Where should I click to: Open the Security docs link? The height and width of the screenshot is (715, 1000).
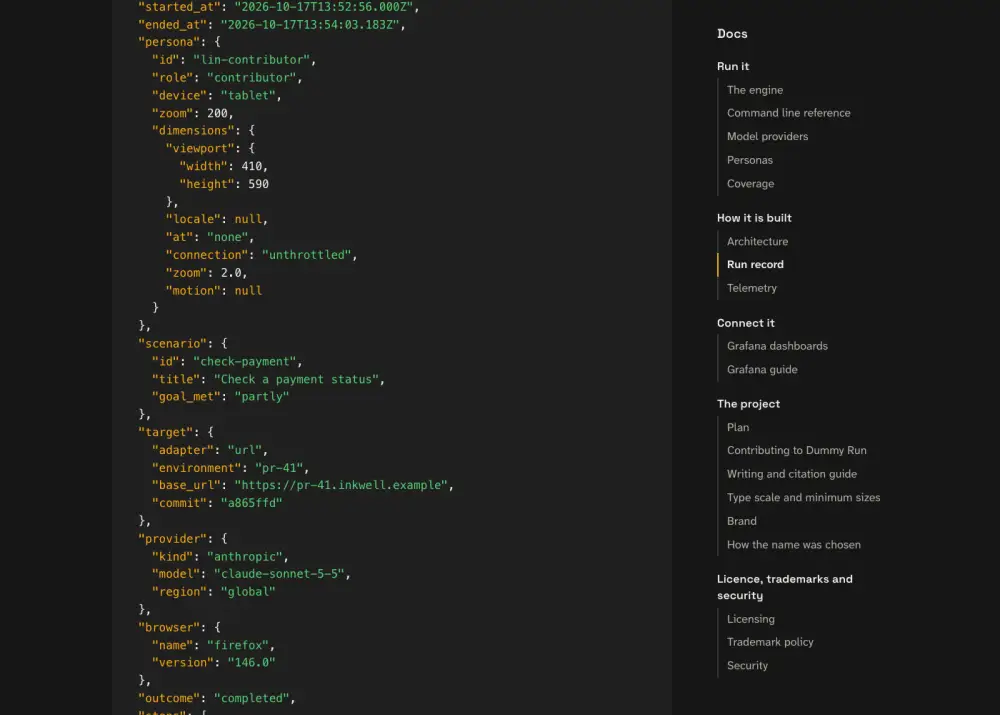pyautogui.click(x=747, y=666)
